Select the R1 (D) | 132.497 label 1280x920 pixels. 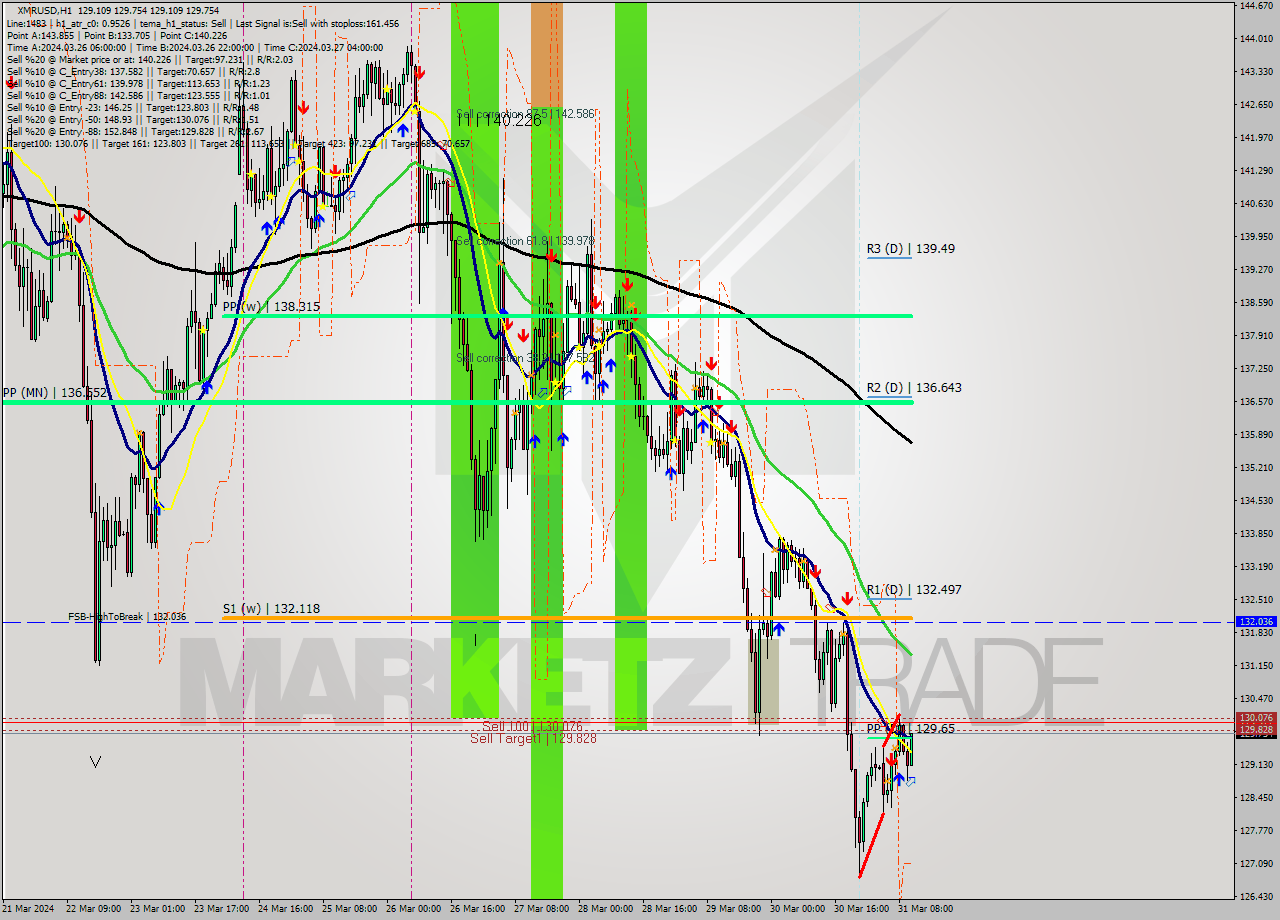[914, 590]
